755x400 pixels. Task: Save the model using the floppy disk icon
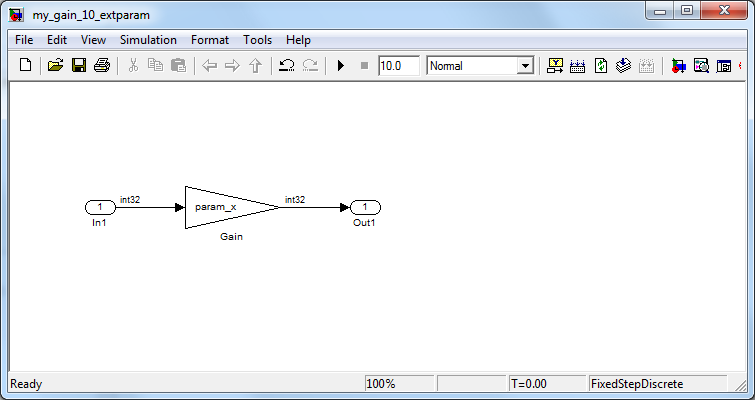(x=79, y=66)
